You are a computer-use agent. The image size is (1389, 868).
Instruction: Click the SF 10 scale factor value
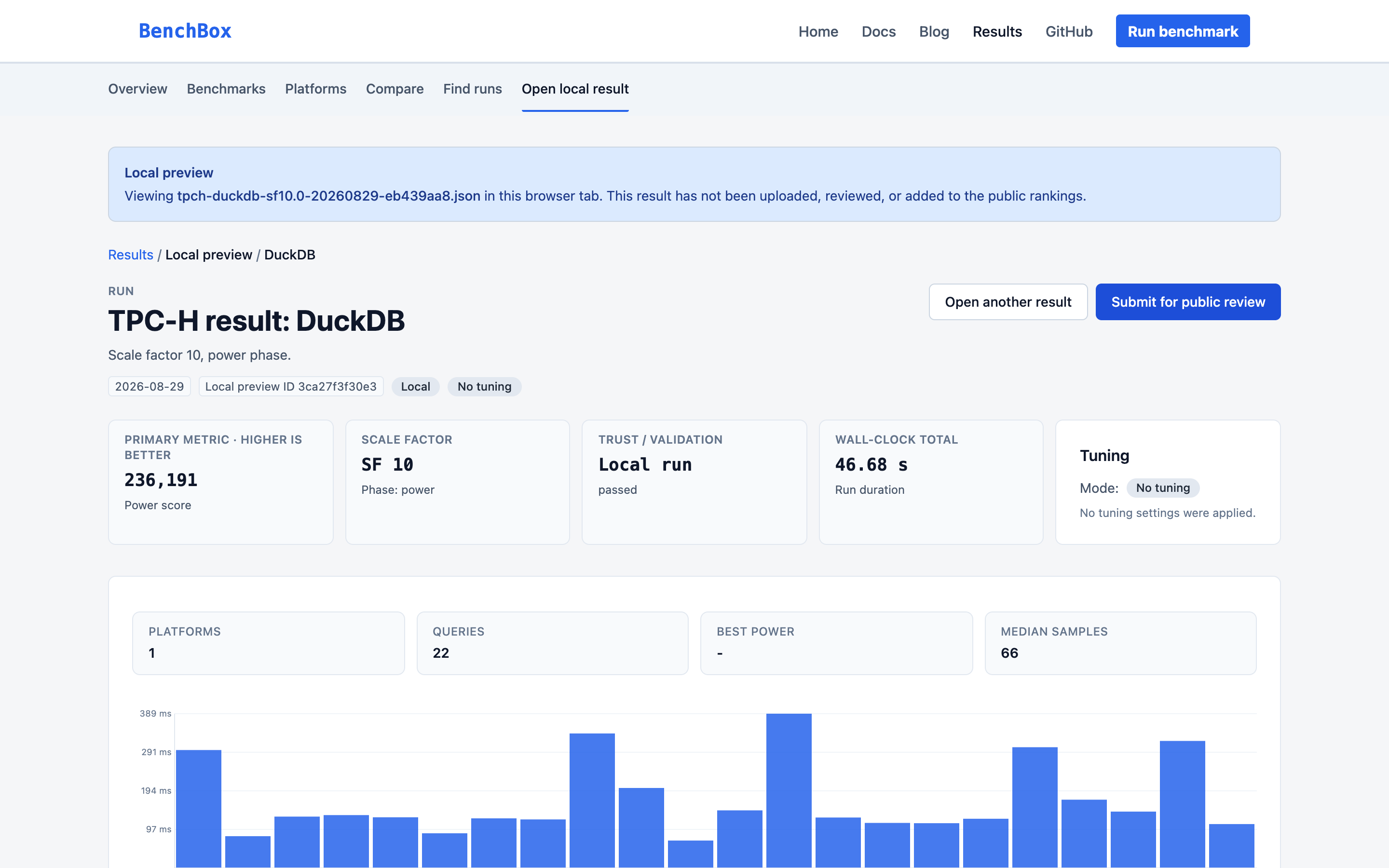(x=387, y=464)
